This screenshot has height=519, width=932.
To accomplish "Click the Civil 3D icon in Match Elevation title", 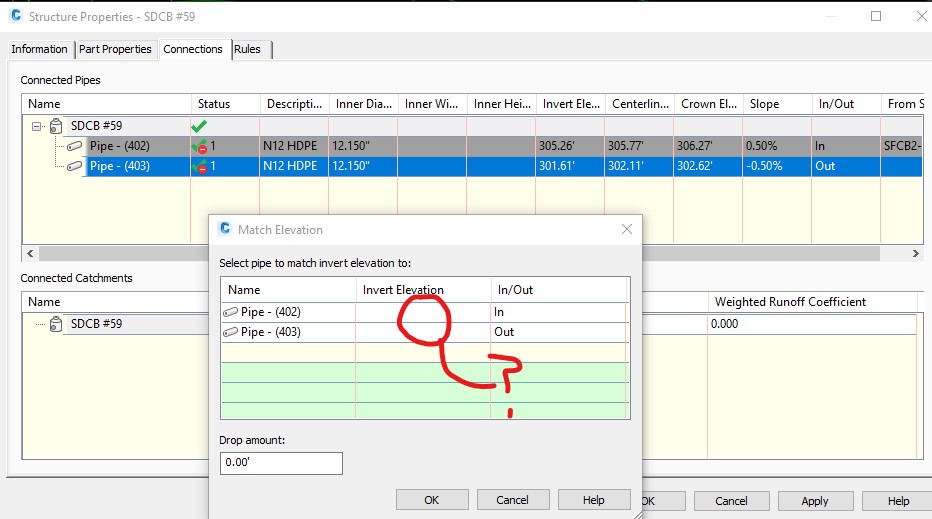I will [x=225, y=228].
